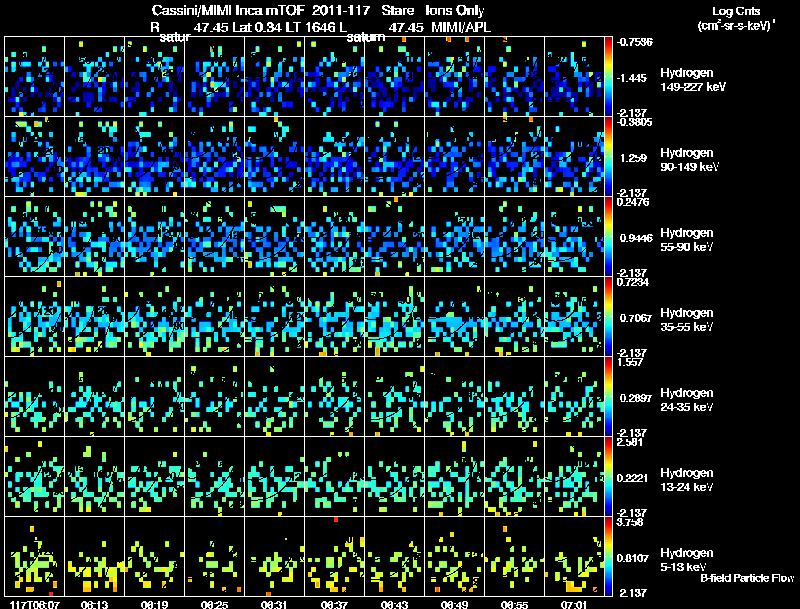This screenshot has height=609, width=800.
Task: Click the B-field Particle Flow legend text
Action: (746, 578)
